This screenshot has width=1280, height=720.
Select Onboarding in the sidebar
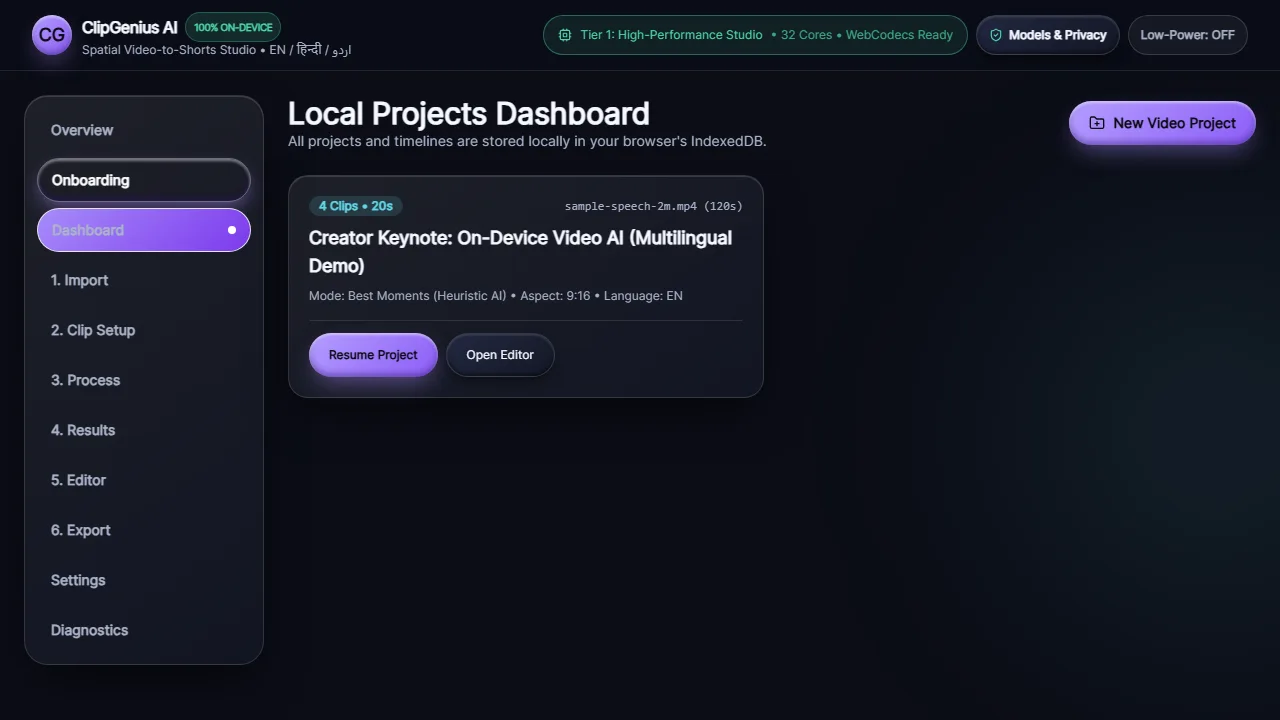(144, 180)
